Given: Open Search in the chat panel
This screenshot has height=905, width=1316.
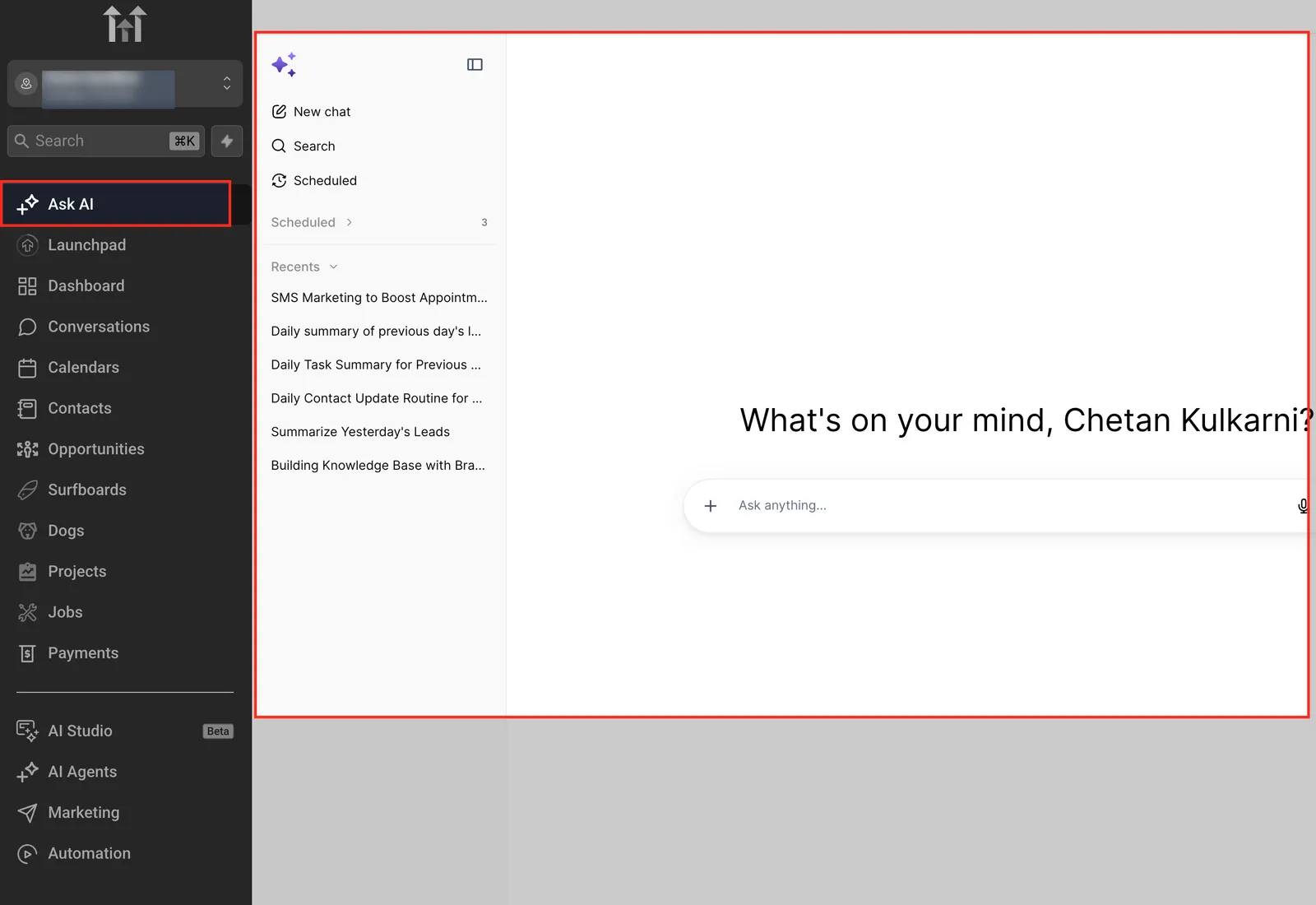Looking at the screenshot, I should 303,146.
